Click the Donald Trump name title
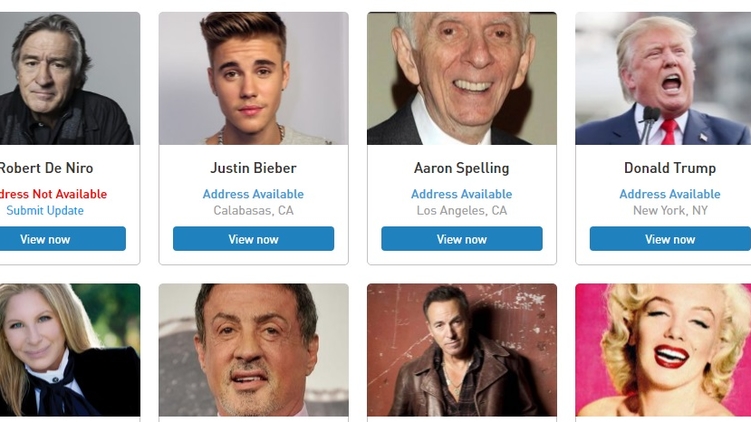This screenshot has height=422, width=751. pos(669,168)
